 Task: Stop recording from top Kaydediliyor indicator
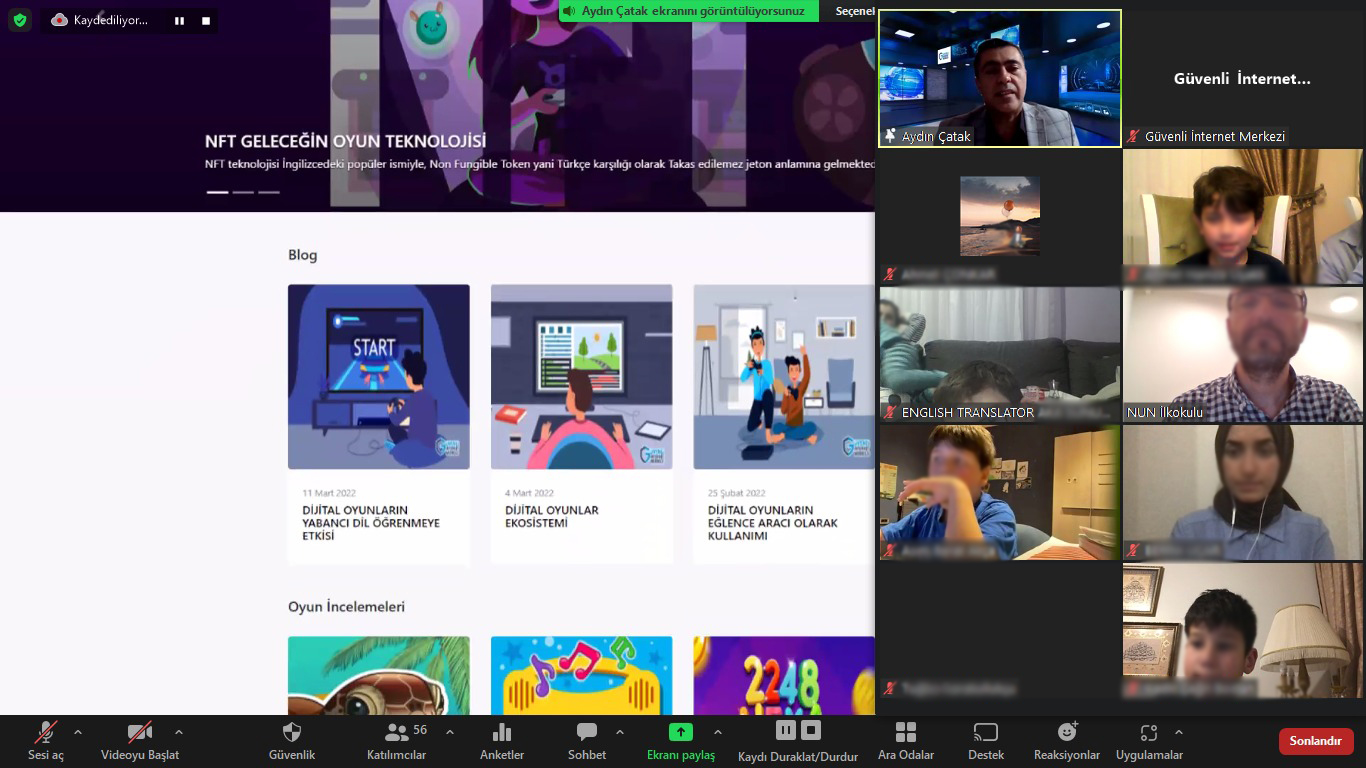click(206, 20)
